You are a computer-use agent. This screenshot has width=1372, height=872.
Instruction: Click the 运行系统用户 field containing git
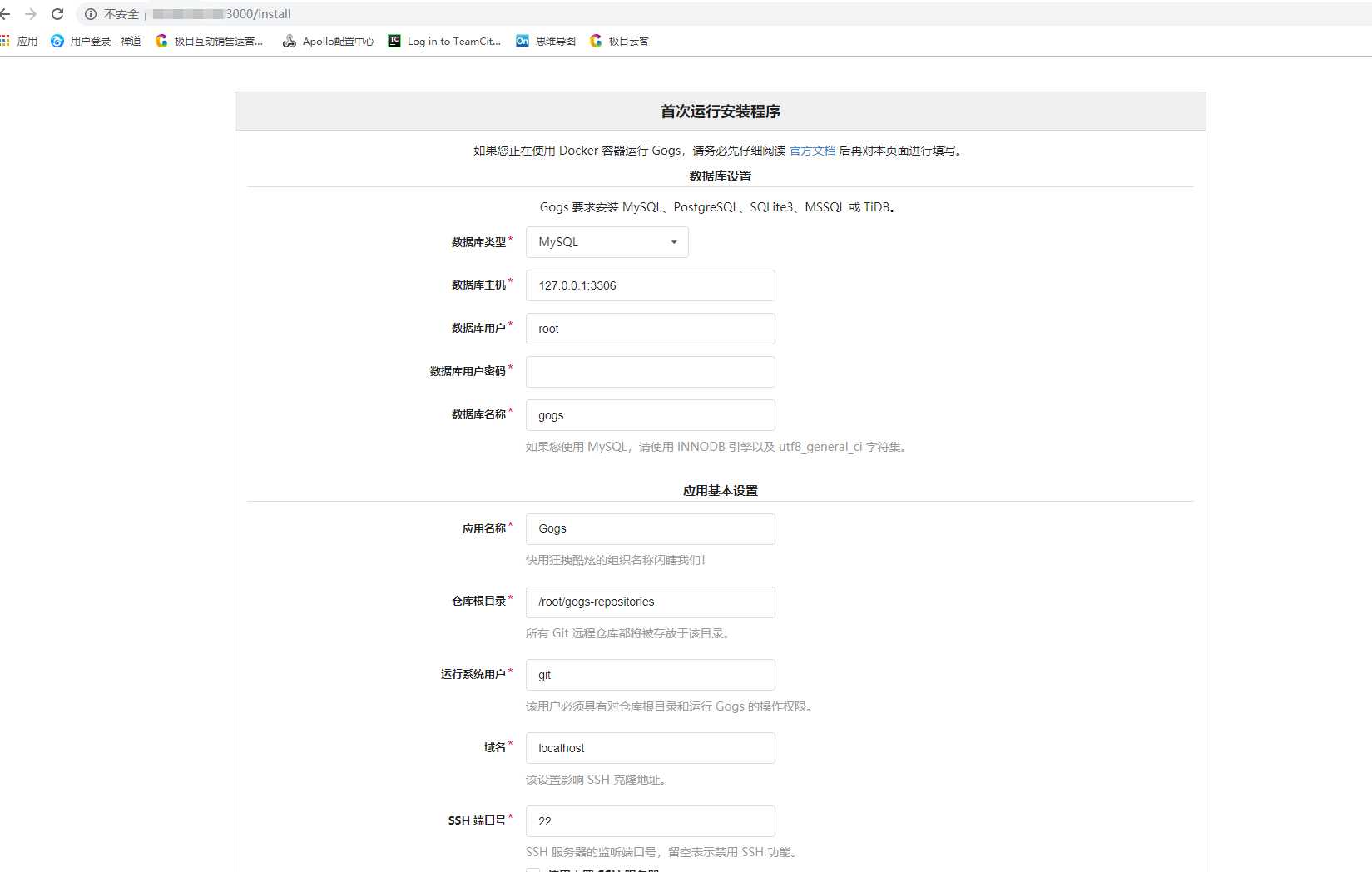pyautogui.click(x=651, y=675)
